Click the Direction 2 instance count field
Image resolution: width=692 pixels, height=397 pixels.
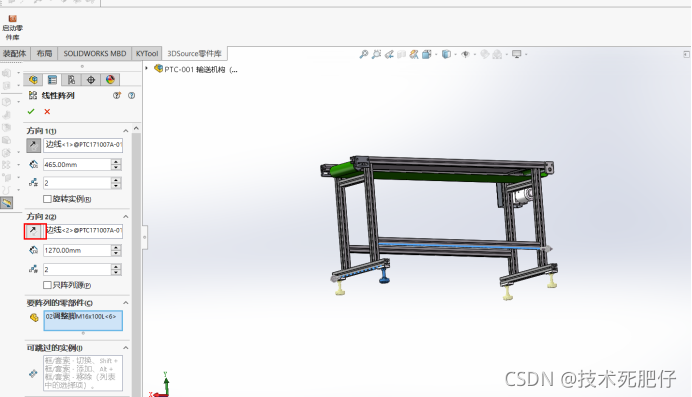tap(77, 269)
